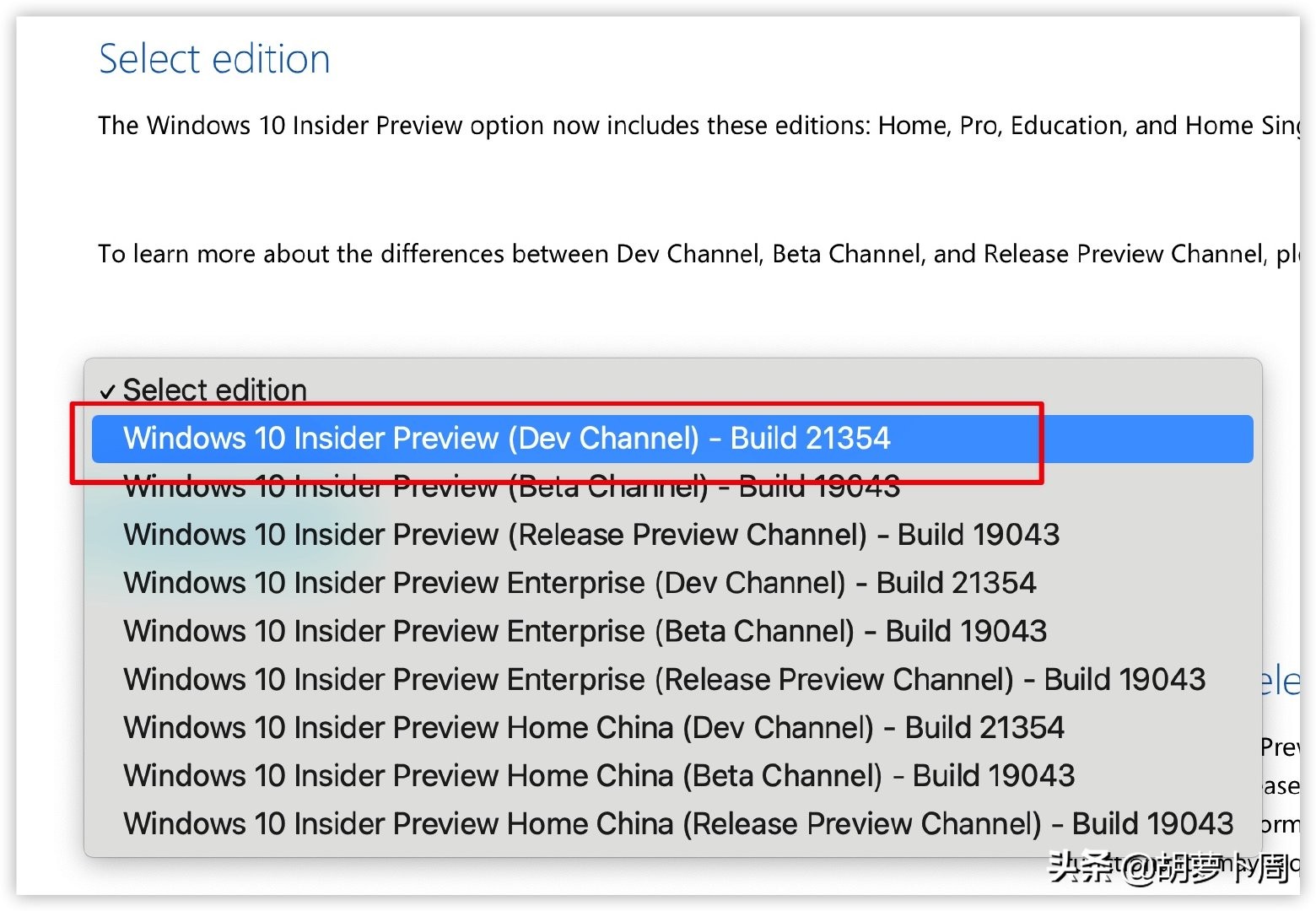1316x911 pixels.
Task: Select Insider Preview Enterprise (Dev Channel) option
Action: (x=579, y=583)
